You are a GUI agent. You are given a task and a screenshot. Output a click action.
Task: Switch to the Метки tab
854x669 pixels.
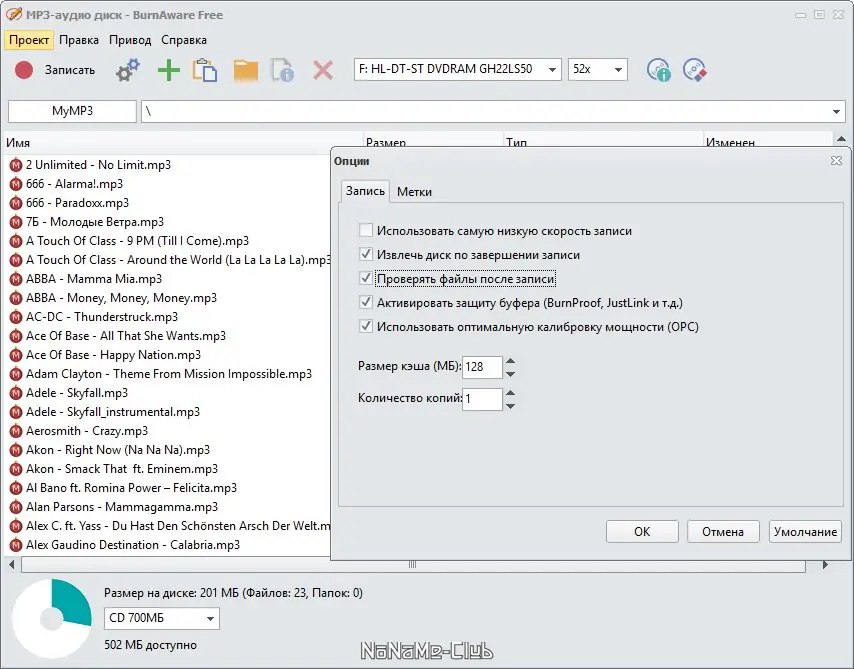[x=414, y=192]
